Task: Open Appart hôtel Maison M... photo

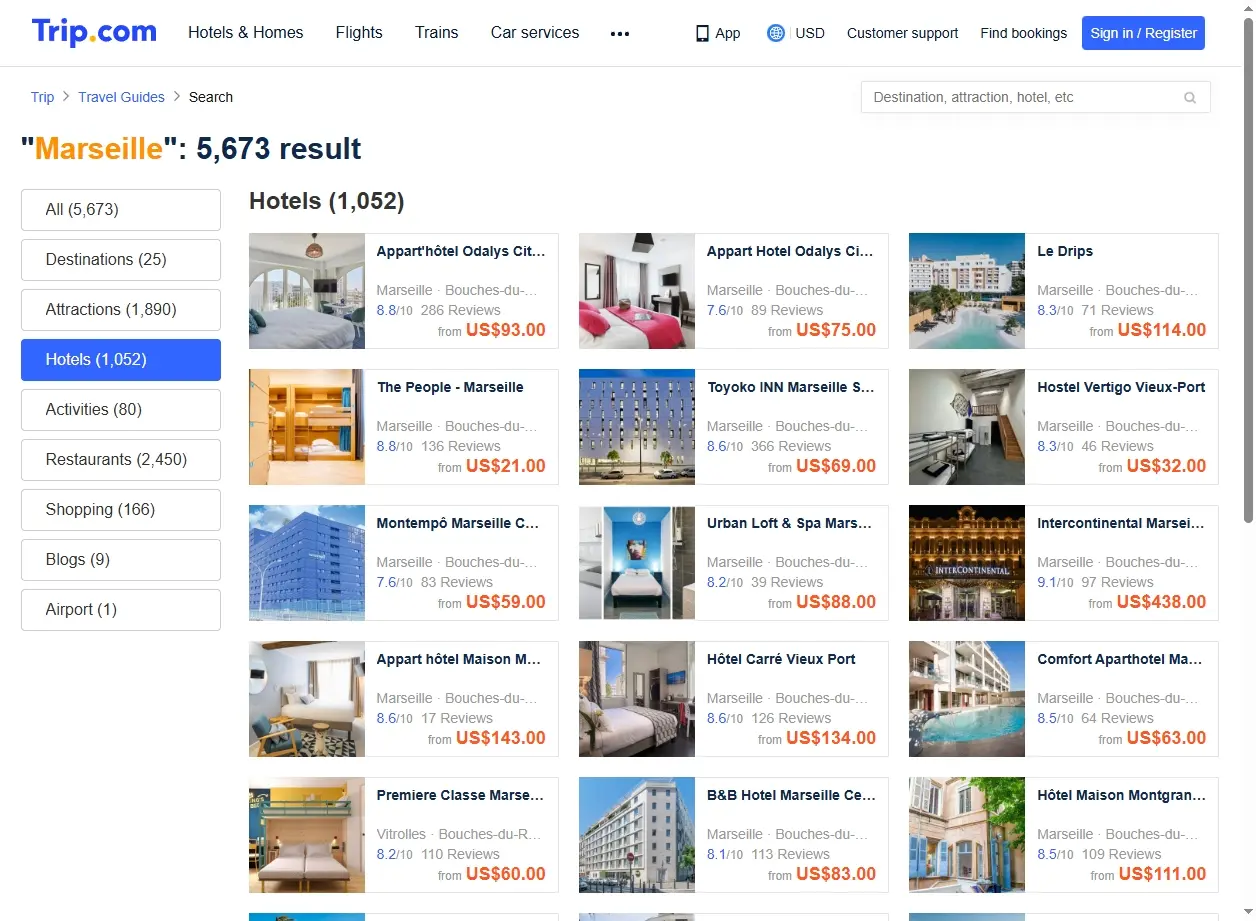Action: (x=307, y=699)
